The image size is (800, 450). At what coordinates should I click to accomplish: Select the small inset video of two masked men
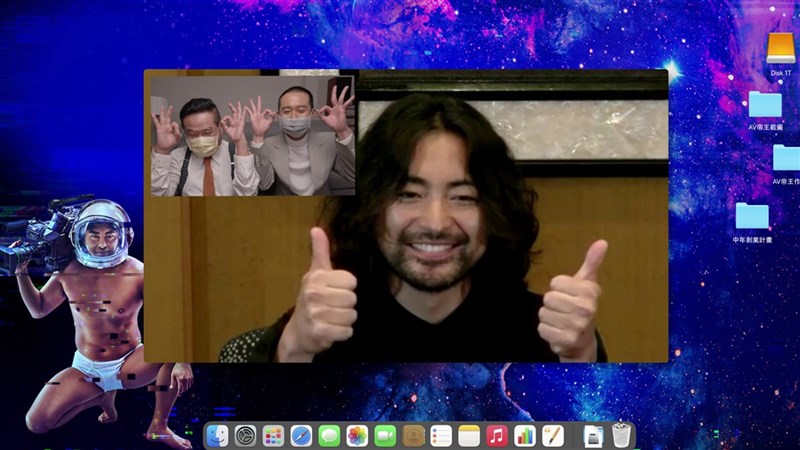[253, 136]
